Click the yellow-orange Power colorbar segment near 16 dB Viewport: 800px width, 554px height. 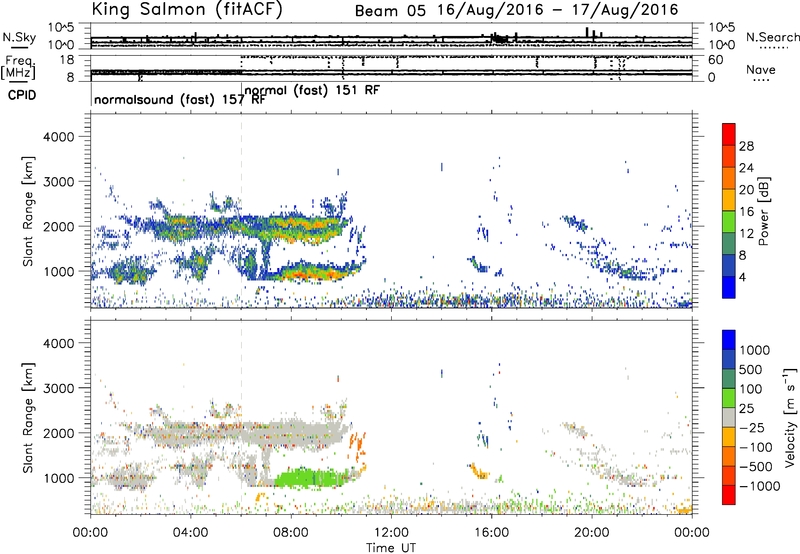729,199
